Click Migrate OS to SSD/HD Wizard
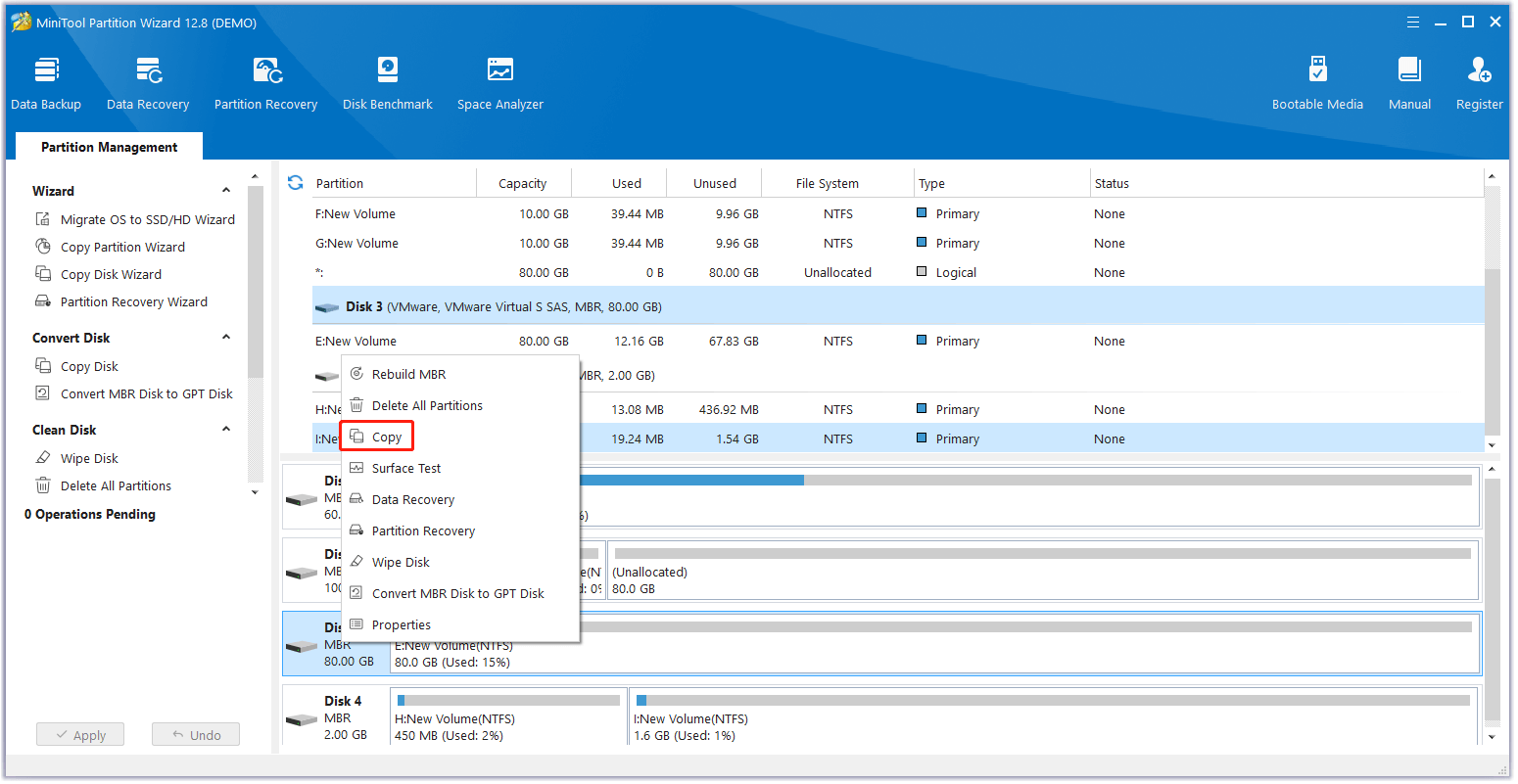 (x=147, y=220)
